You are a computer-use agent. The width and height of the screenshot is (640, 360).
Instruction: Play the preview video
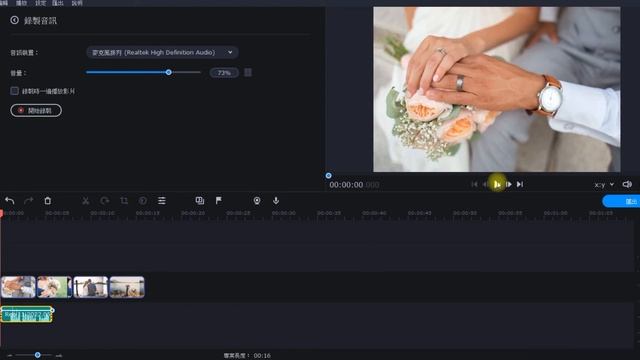pos(497,184)
